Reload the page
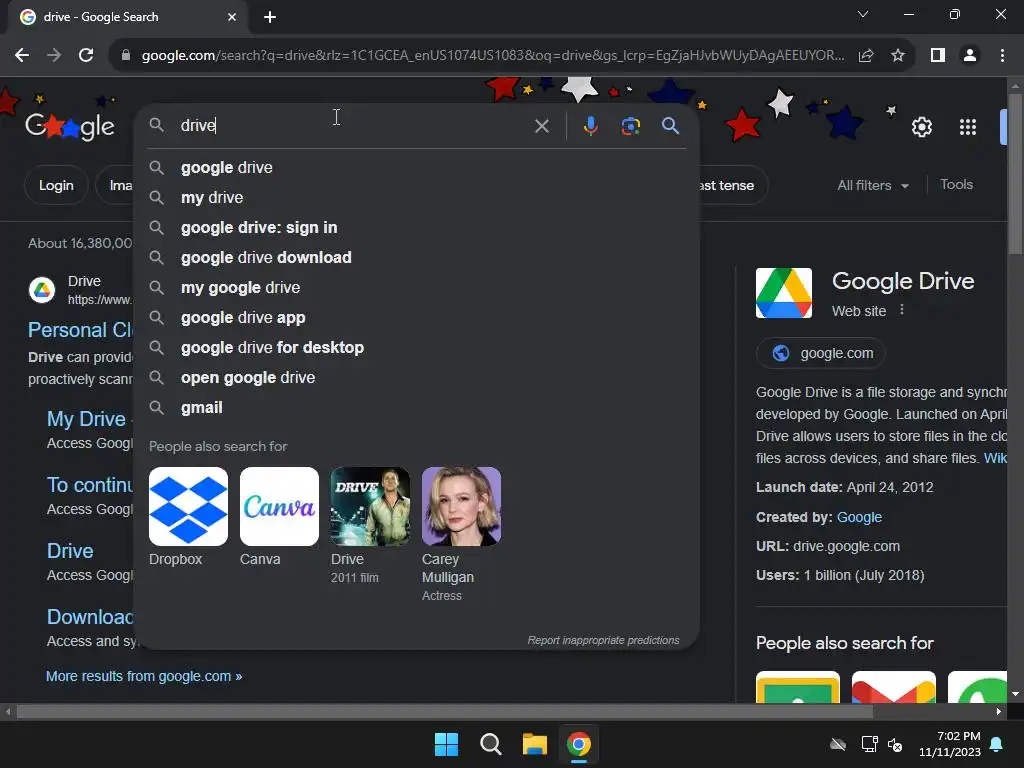The width and height of the screenshot is (1024, 768). click(x=86, y=56)
